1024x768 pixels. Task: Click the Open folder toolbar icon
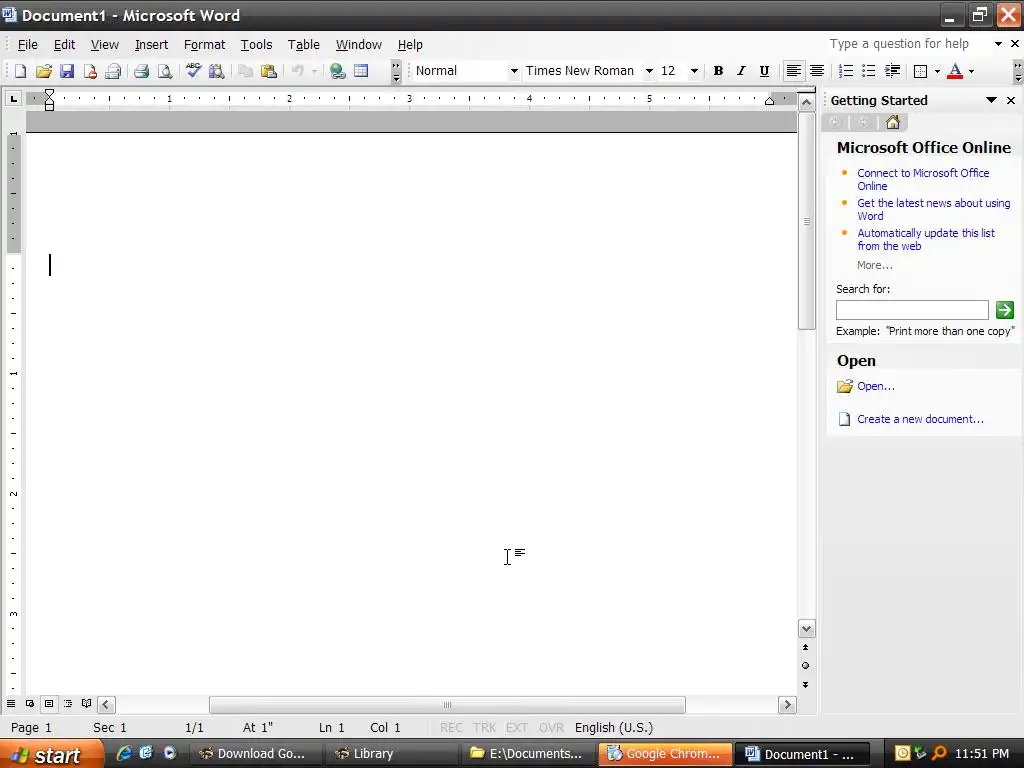[x=44, y=71]
